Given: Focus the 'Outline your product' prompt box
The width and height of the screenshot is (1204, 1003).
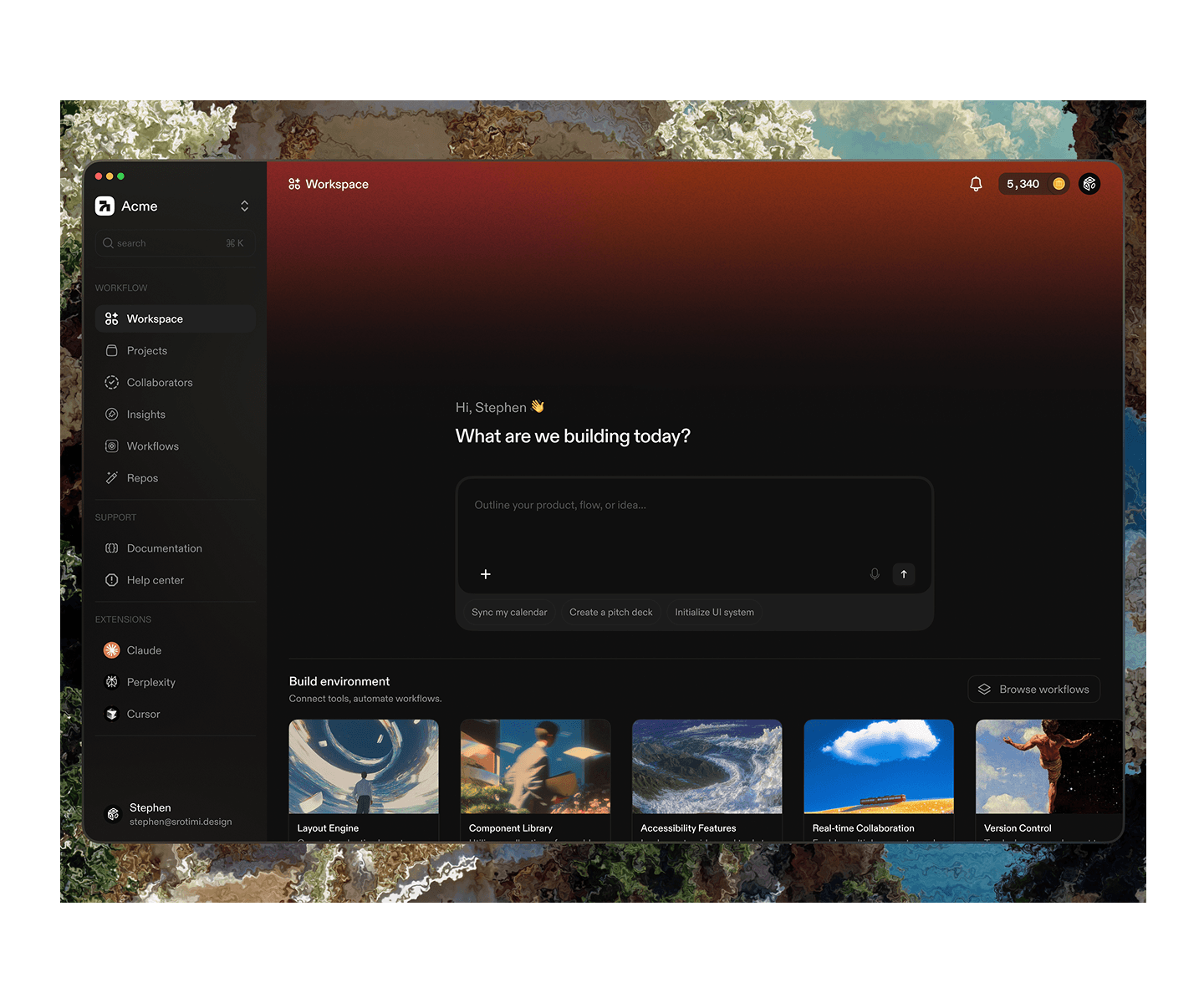Looking at the screenshot, I should coord(694,535).
